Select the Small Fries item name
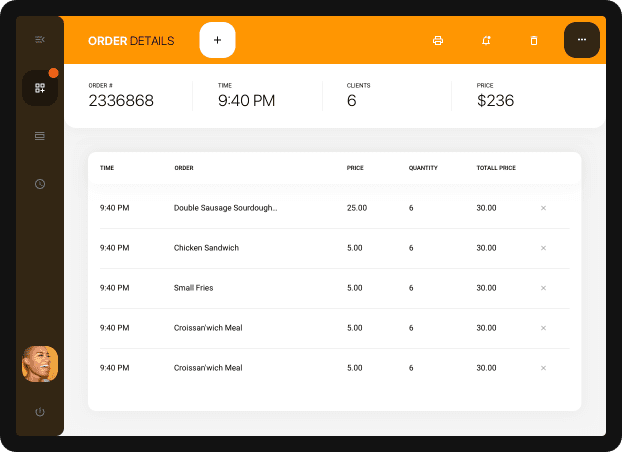 193,288
